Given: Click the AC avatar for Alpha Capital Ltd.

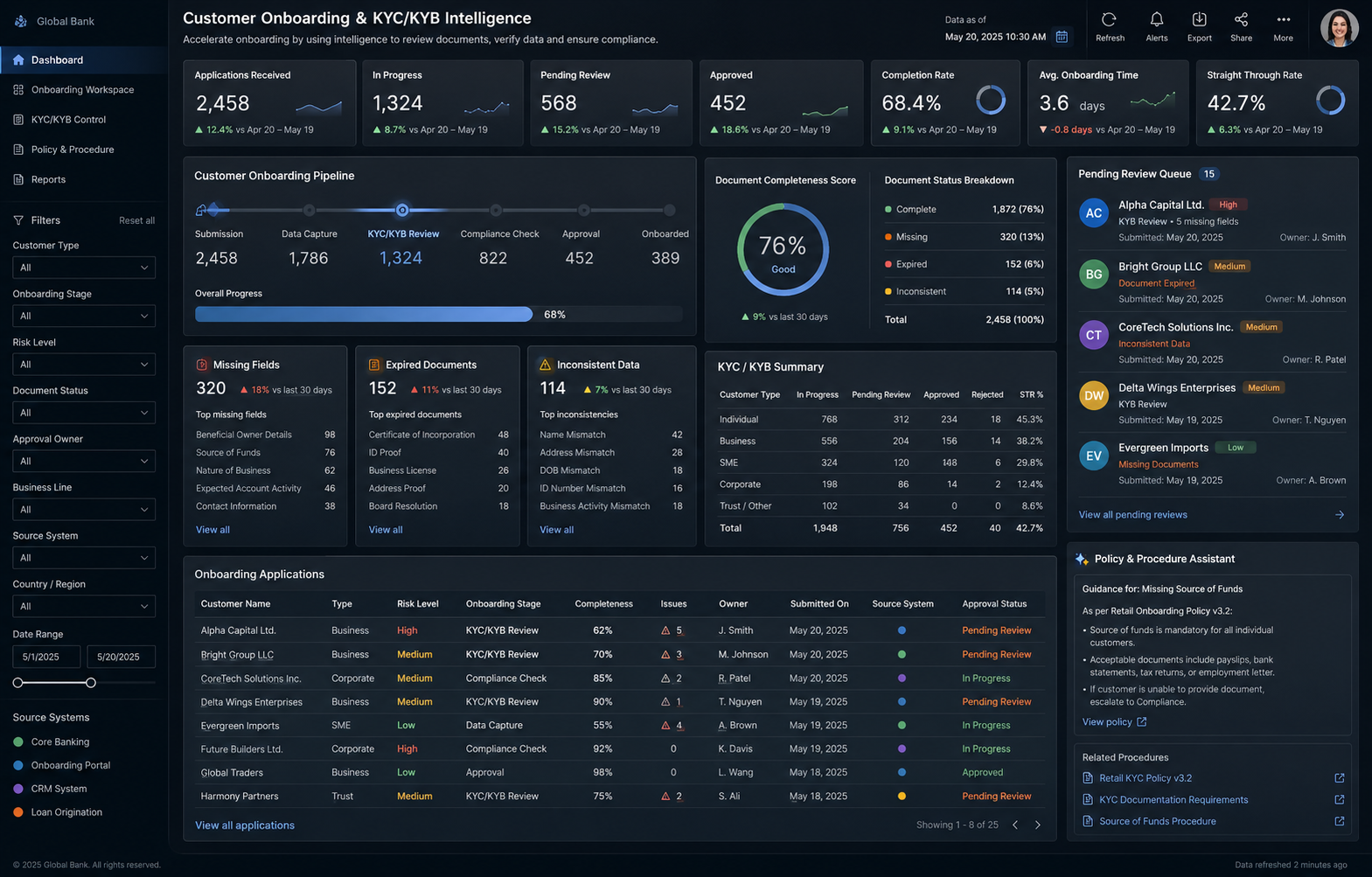Looking at the screenshot, I should pyautogui.click(x=1094, y=212).
